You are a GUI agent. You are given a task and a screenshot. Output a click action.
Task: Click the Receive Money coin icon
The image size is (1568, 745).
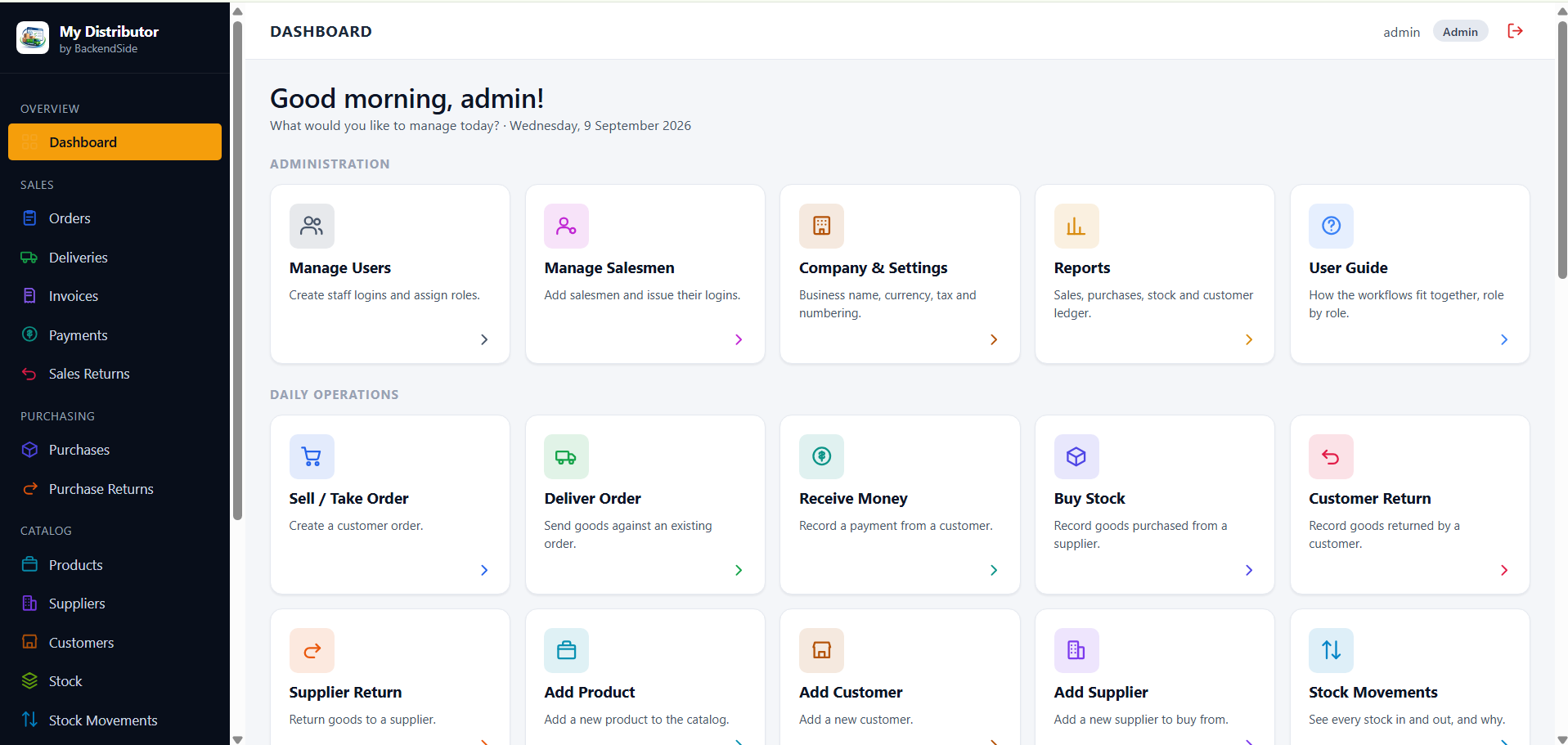[x=821, y=456]
